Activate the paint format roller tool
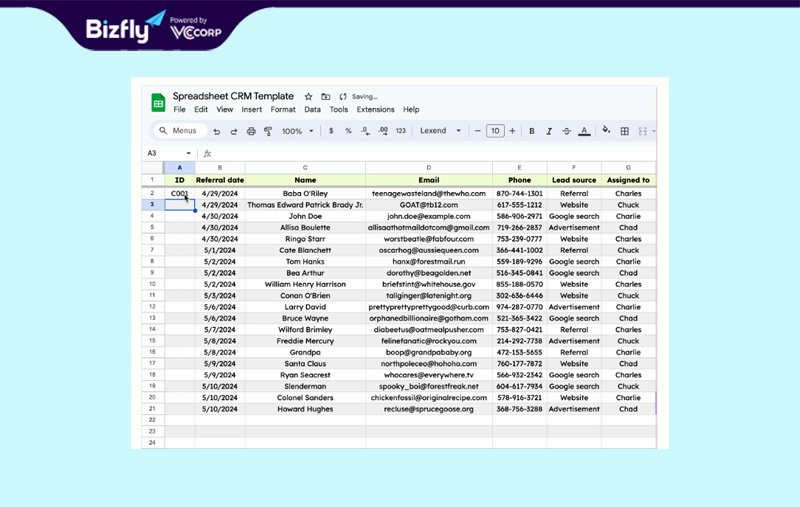The image size is (800, 507). click(x=268, y=131)
